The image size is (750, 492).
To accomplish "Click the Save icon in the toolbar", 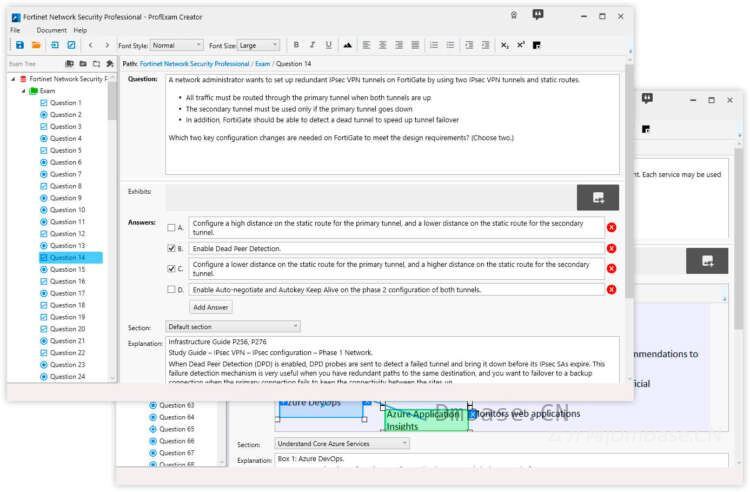I will (x=20, y=45).
